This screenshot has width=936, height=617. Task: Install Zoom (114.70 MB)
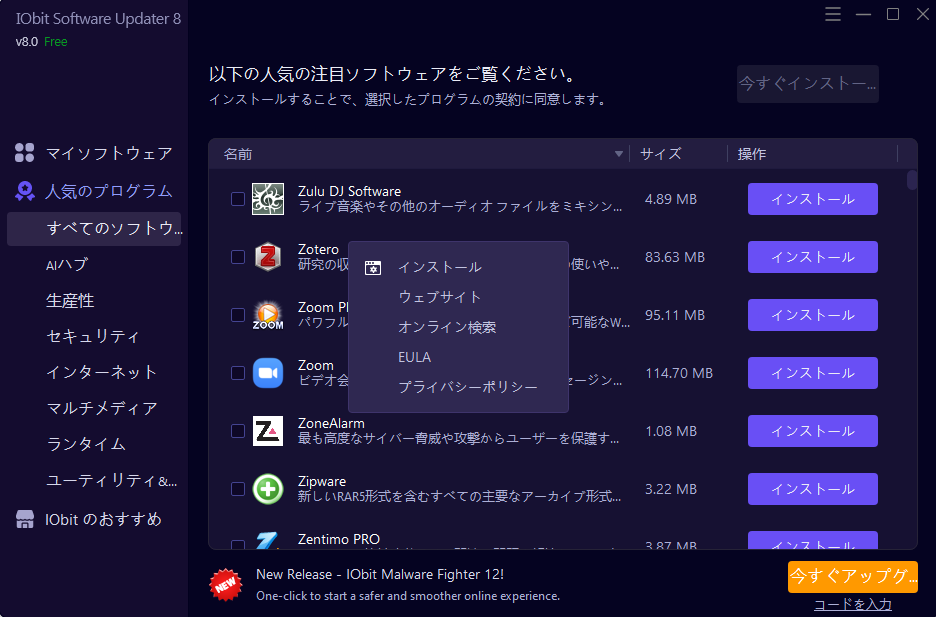(812, 372)
